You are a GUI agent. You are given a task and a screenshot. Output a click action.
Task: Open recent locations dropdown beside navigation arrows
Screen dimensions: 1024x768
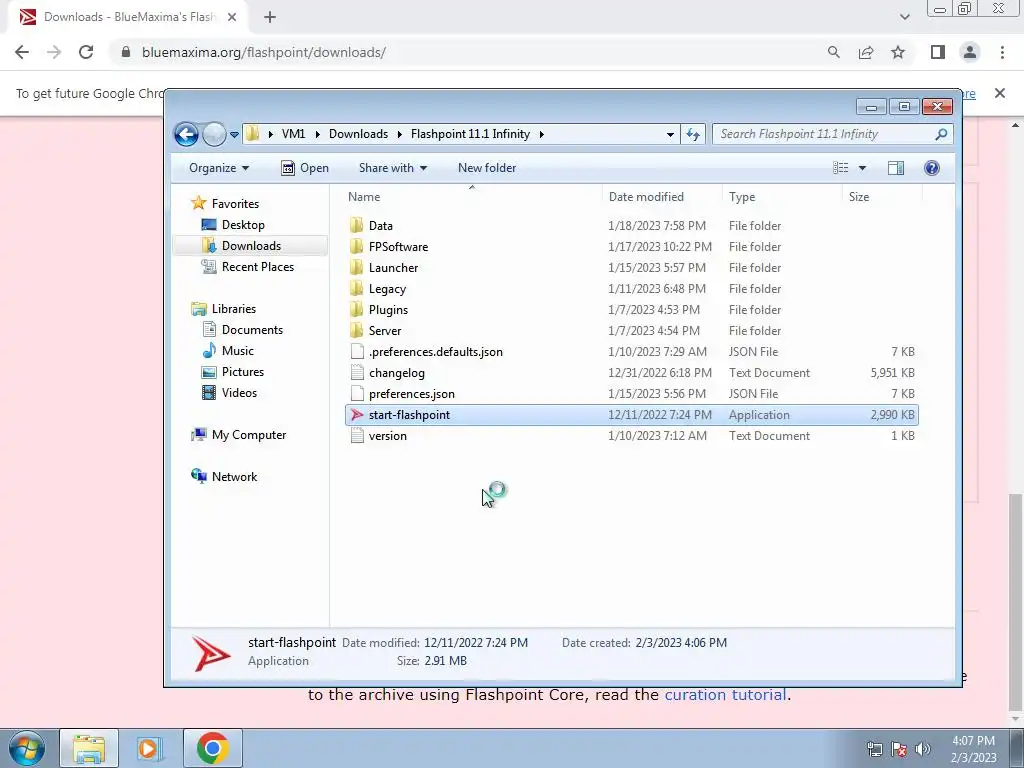click(x=234, y=135)
